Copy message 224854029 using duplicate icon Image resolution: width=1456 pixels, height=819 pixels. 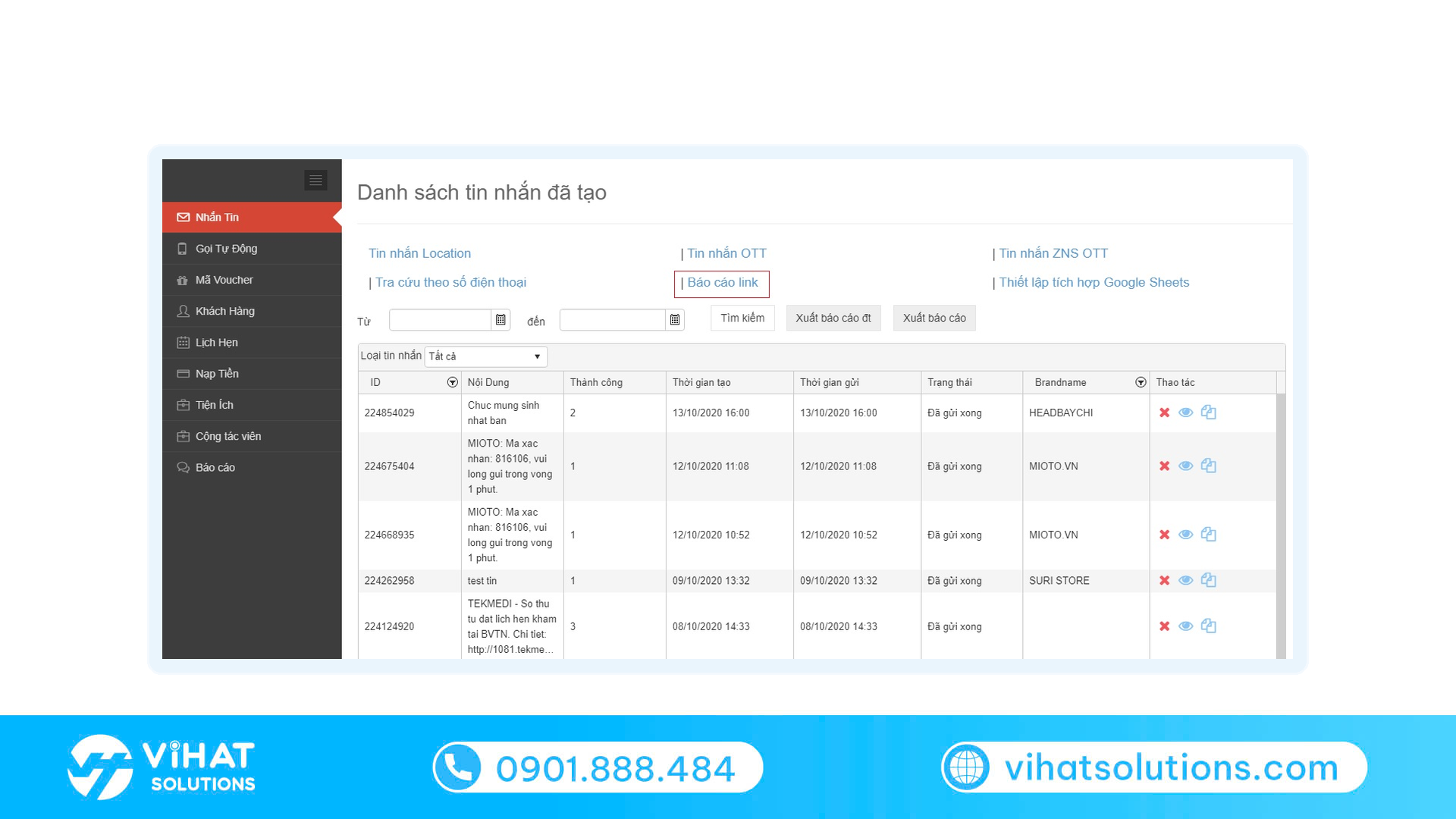coord(1209,413)
